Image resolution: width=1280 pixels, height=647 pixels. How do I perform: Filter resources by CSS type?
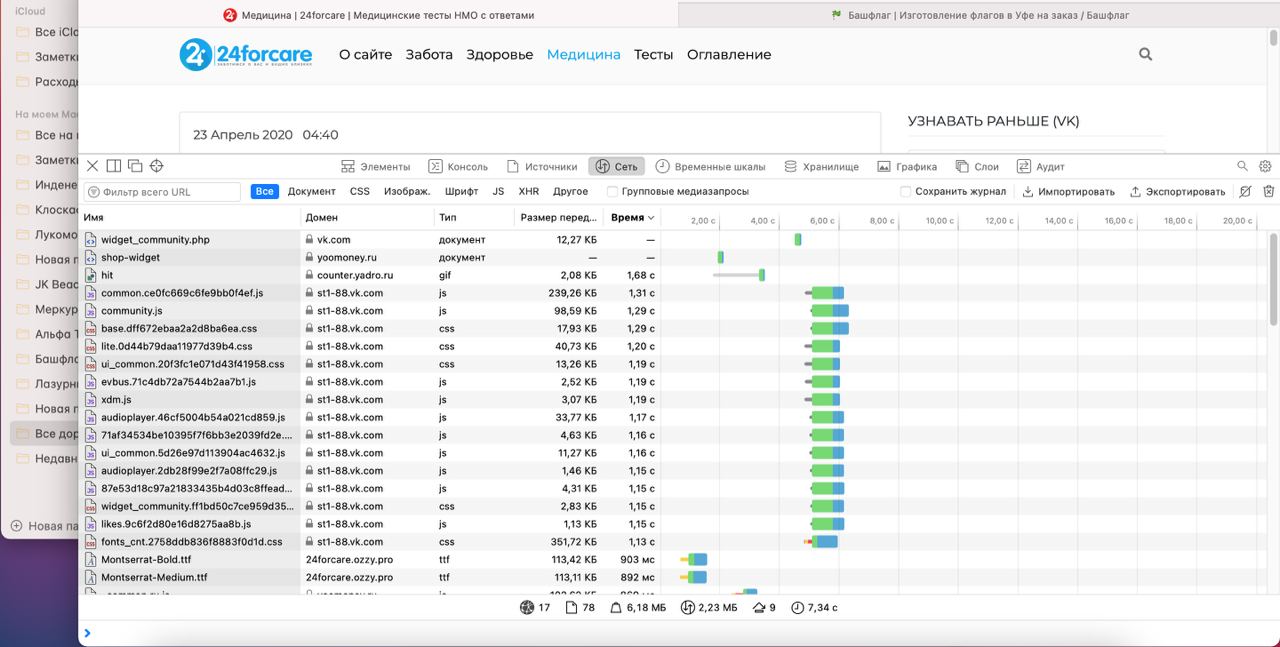(360, 192)
